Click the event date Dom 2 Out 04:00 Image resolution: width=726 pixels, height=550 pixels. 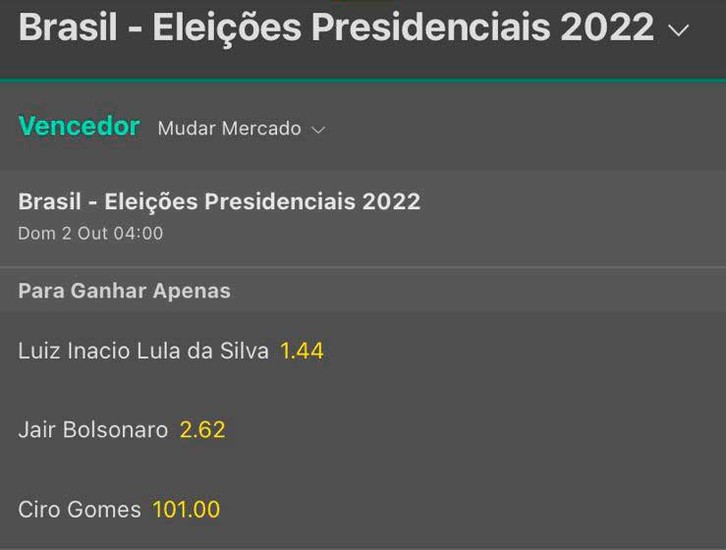pos(90,234)
